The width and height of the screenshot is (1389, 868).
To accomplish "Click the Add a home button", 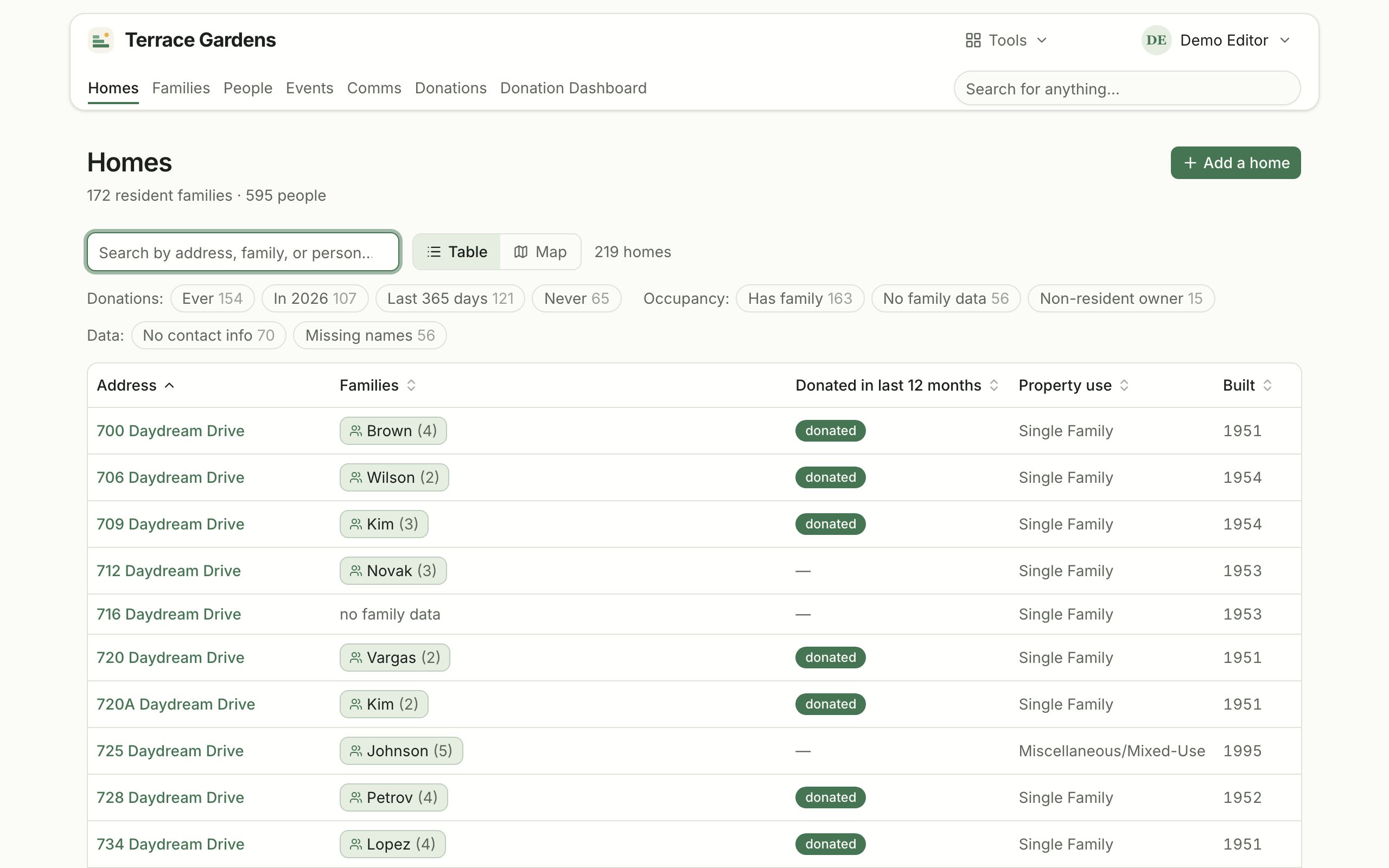I will coord(1235,162).
